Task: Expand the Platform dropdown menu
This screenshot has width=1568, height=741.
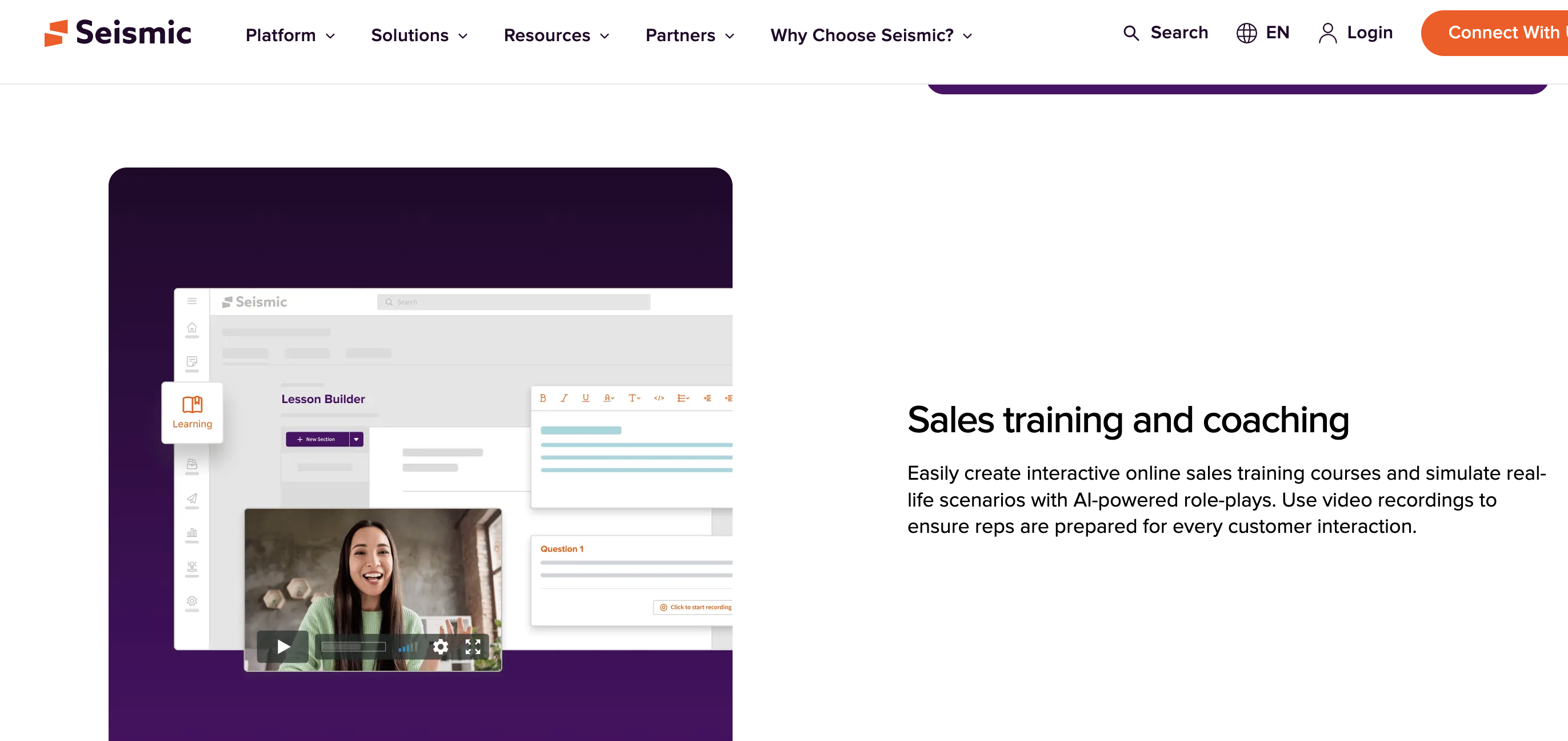Action: point(290,35)
